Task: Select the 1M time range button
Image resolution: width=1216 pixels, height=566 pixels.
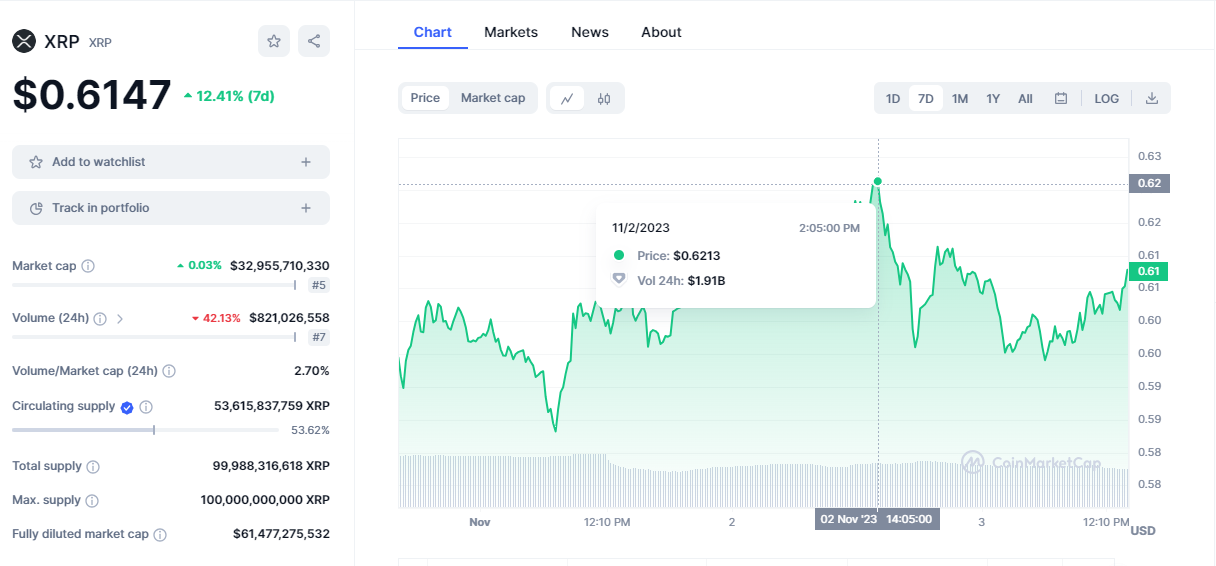Action: (x=960, y=98)
